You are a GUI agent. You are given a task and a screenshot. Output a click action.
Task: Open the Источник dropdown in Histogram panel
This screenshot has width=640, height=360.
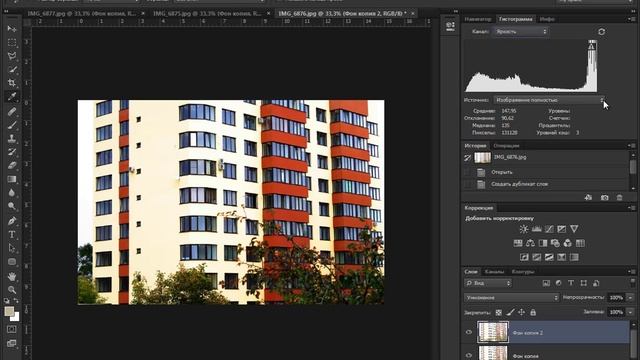(549, 100)
